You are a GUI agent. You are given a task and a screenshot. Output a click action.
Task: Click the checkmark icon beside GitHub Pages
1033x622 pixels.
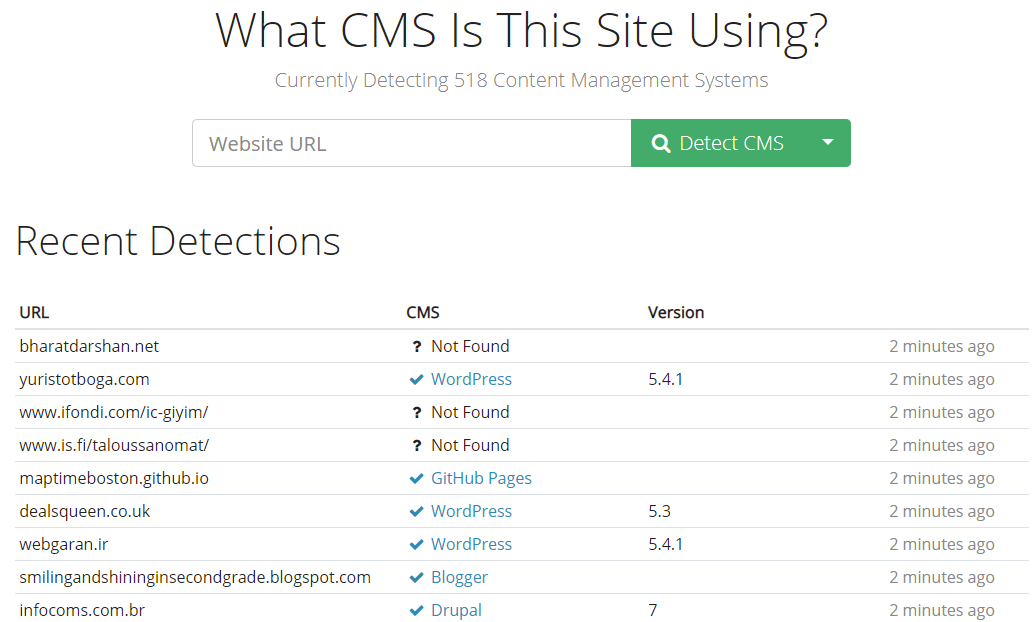tap(416, 478)
